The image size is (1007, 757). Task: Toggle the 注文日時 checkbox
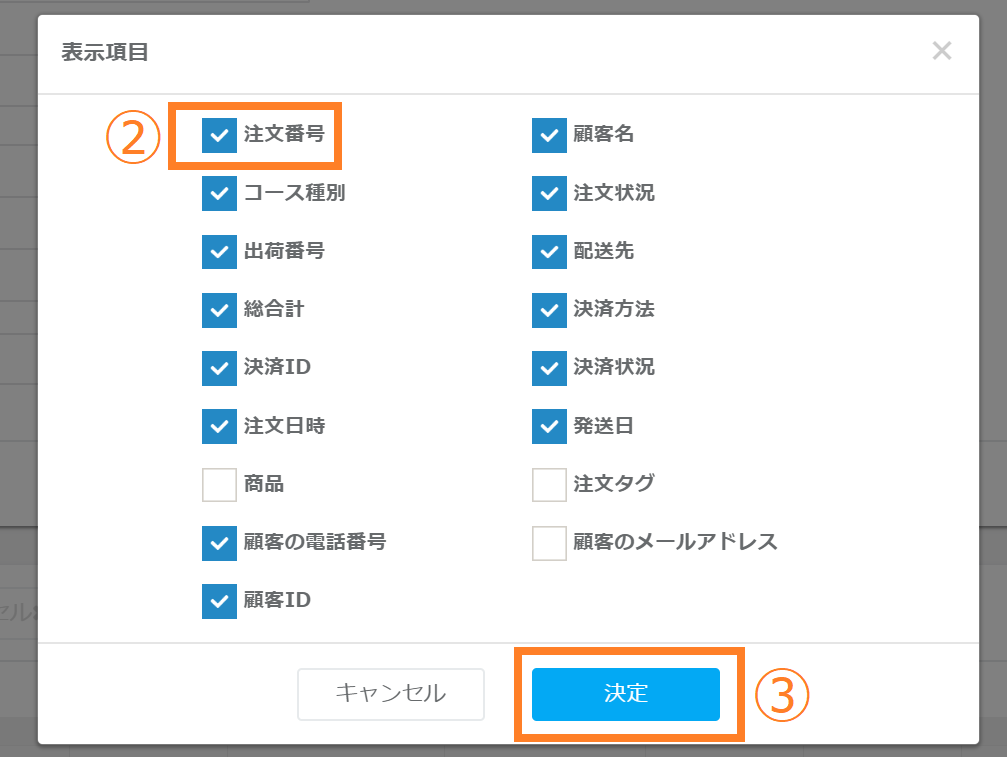[x=219, y=427]
